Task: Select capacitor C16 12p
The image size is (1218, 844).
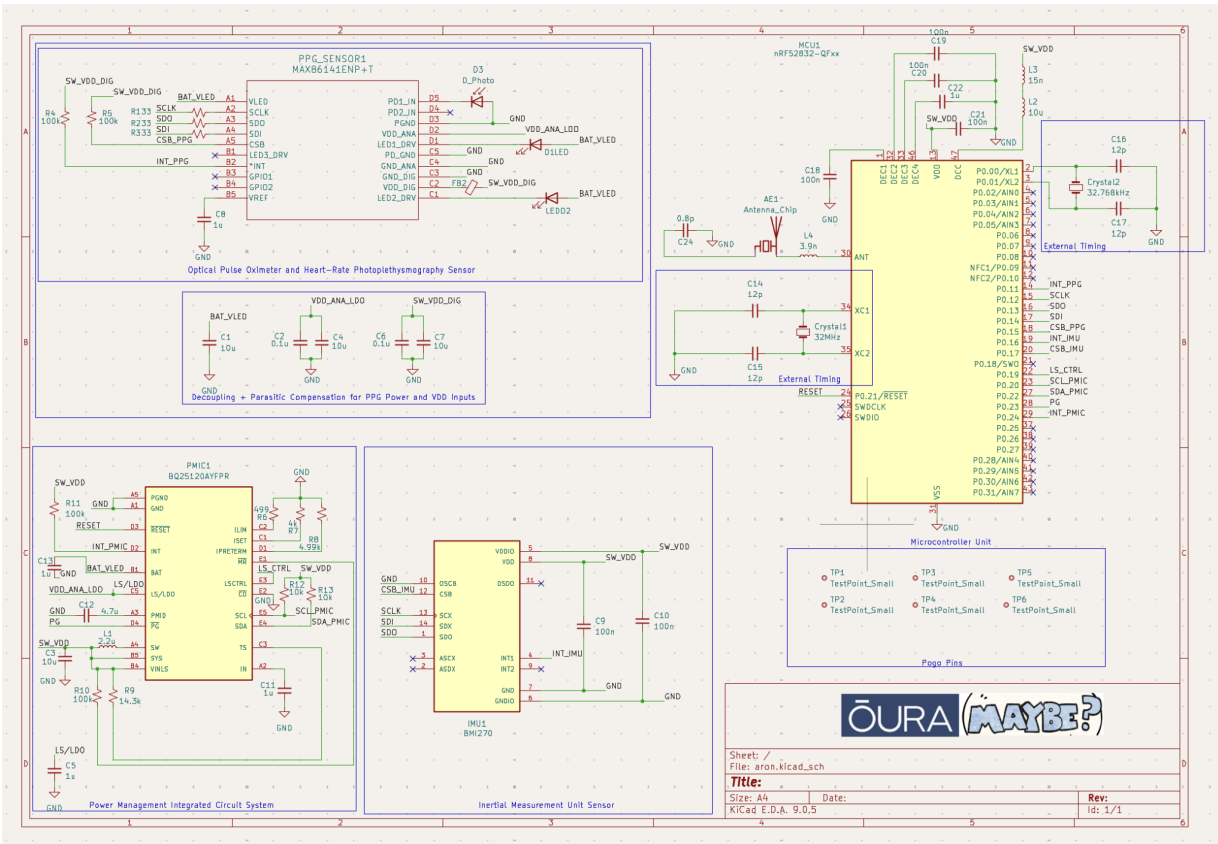Action: (x=1119, y=165)
